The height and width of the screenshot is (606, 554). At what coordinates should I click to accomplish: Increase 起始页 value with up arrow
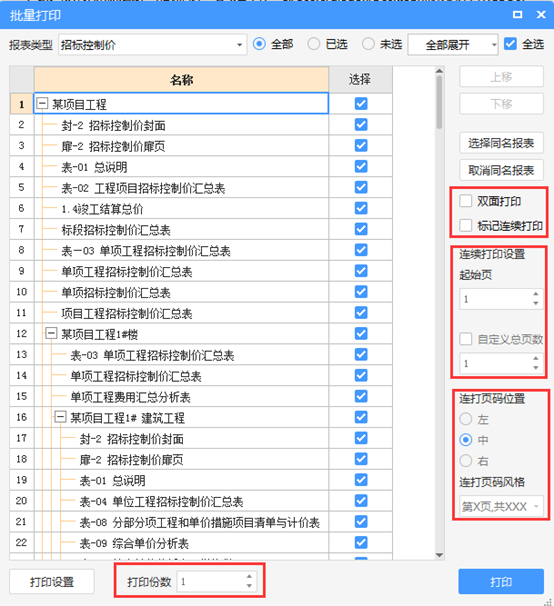coord(535,294)
